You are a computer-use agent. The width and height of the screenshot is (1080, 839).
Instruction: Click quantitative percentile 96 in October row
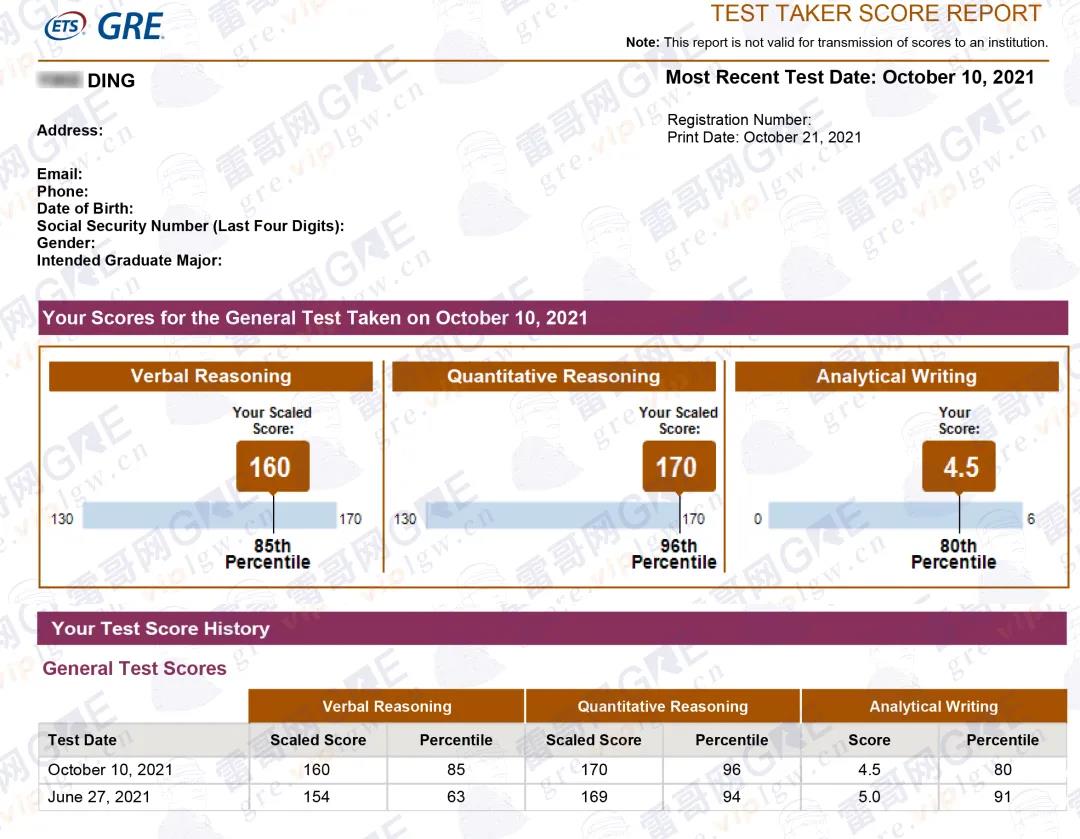[x=731, y=769]
